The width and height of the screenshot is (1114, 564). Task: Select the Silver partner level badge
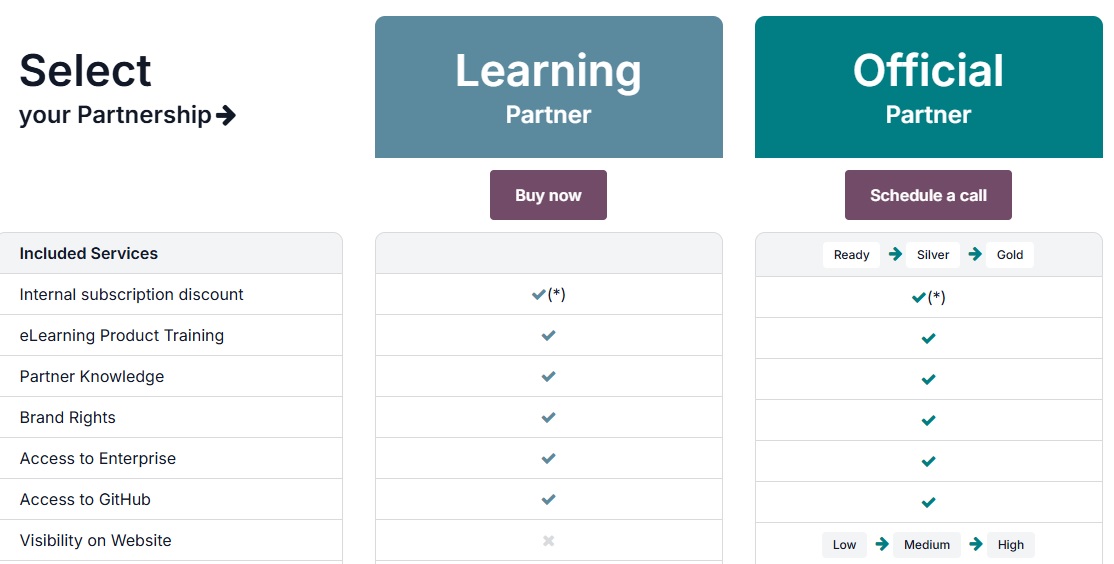pyautogui.click(x=933, y=255)
